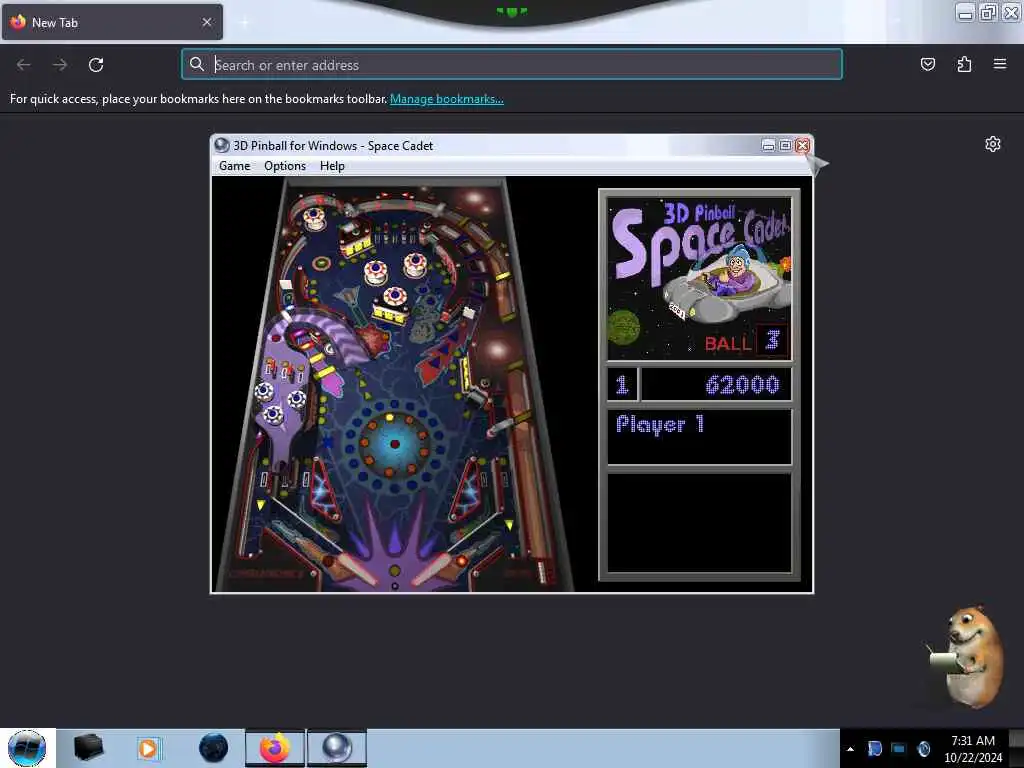Open the black folder taskbar icon
The width and height of the screenshot is (1024, 768).
click(88, 748)
